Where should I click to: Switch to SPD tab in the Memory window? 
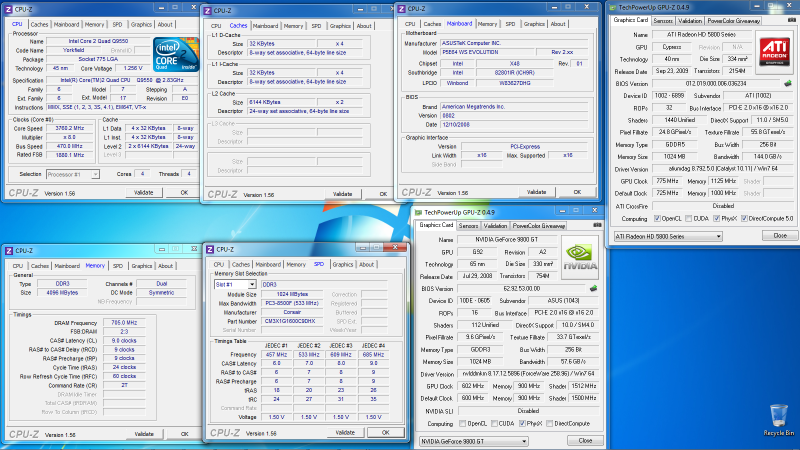pos(117,266)
